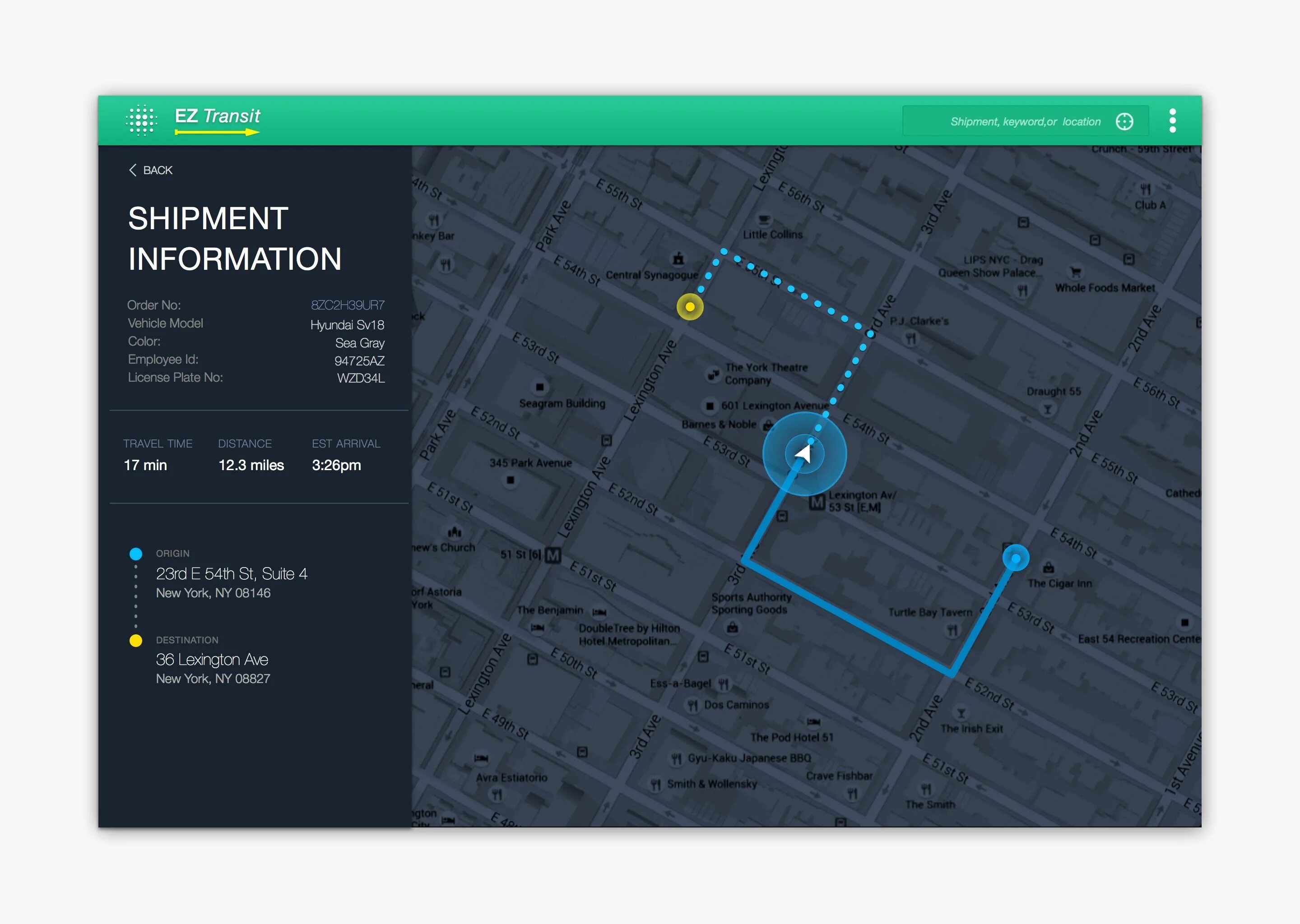Click the DoubleTree by Hilton map label
This screenshot has width=1300, height=924.
click(629, 634)
